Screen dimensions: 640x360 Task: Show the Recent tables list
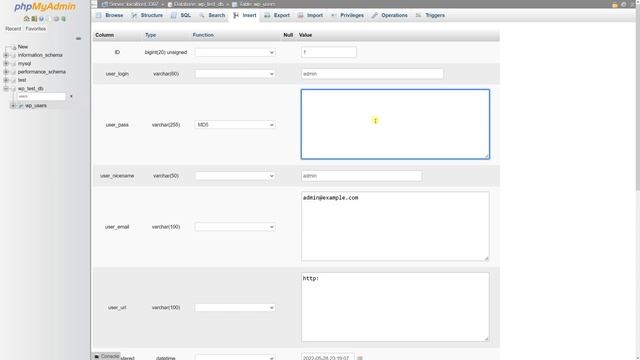(x=13, y=29)
